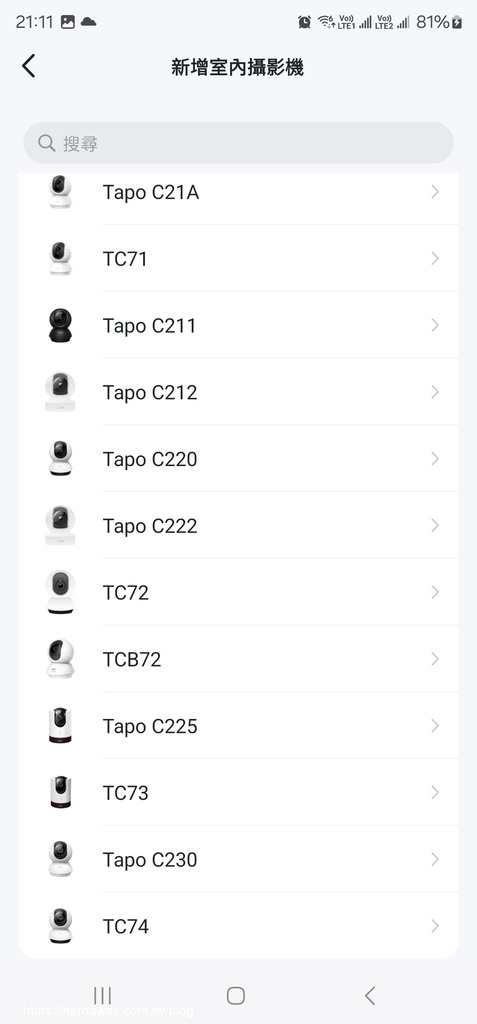Choose TC71 camera model
The width and height of the screenshot is (477, 1024).
point(238,259)
